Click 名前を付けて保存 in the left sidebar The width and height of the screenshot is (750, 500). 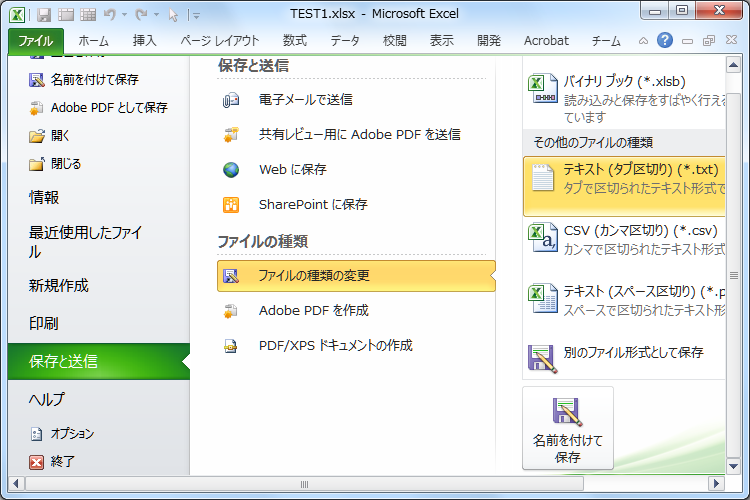tap(95, 79)
